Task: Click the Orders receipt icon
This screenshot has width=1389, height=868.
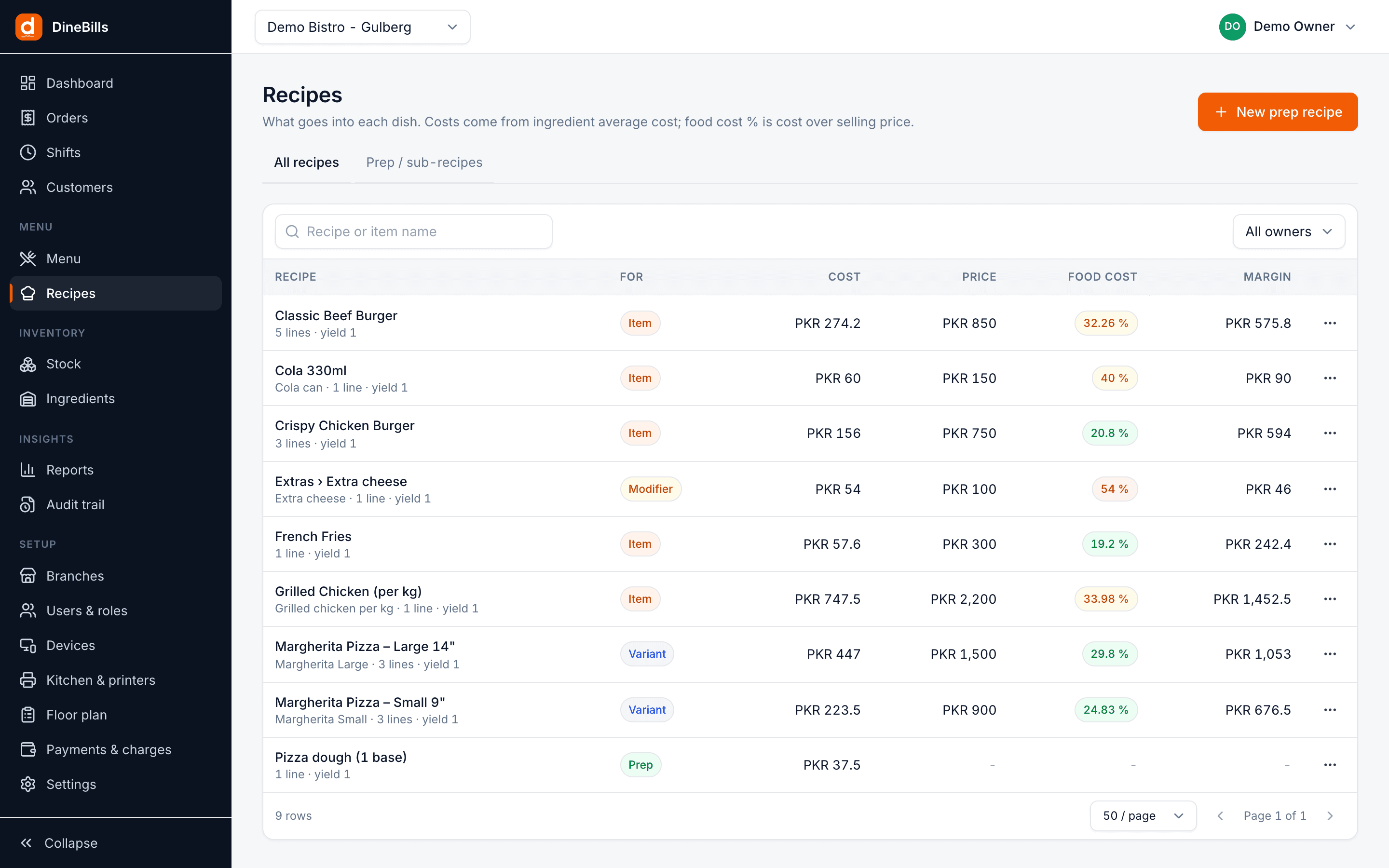Action: coord(27,118)
